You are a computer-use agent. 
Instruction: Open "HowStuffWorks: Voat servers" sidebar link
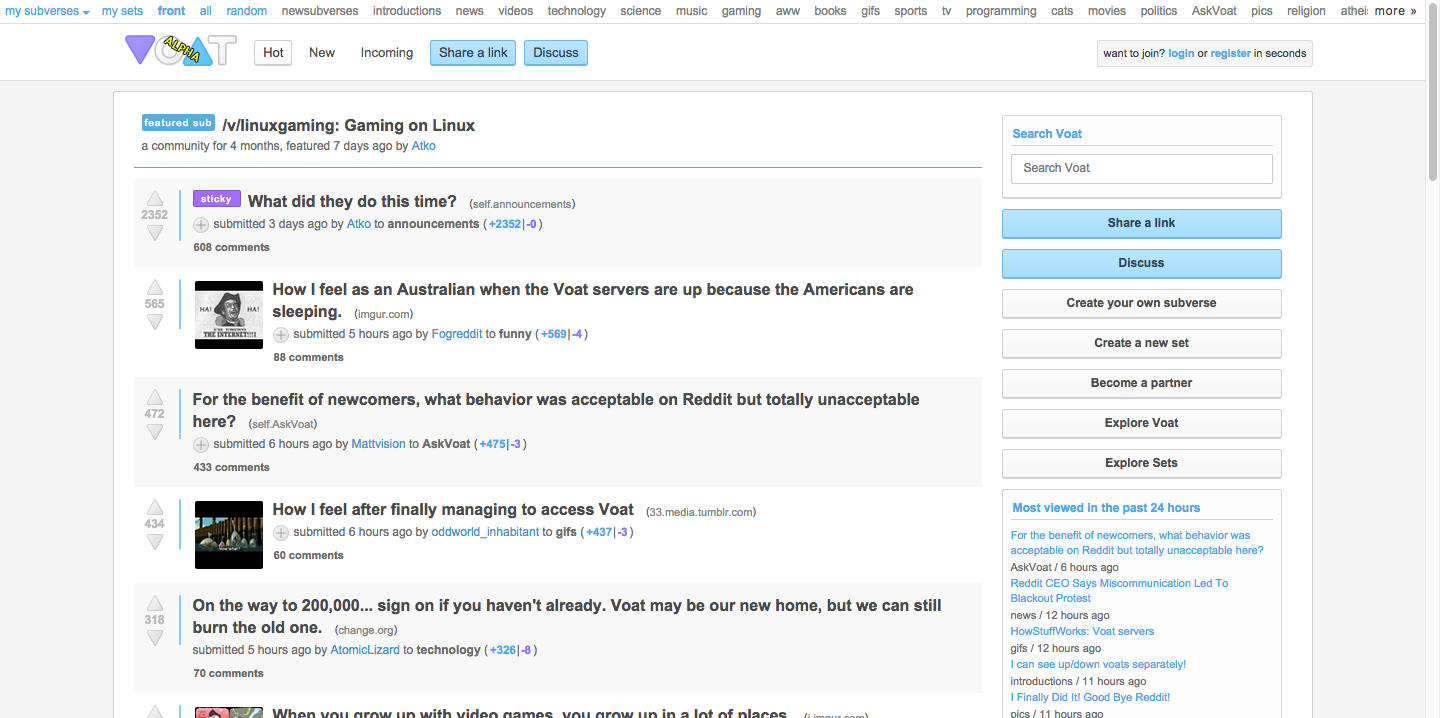coord(1082,631)
